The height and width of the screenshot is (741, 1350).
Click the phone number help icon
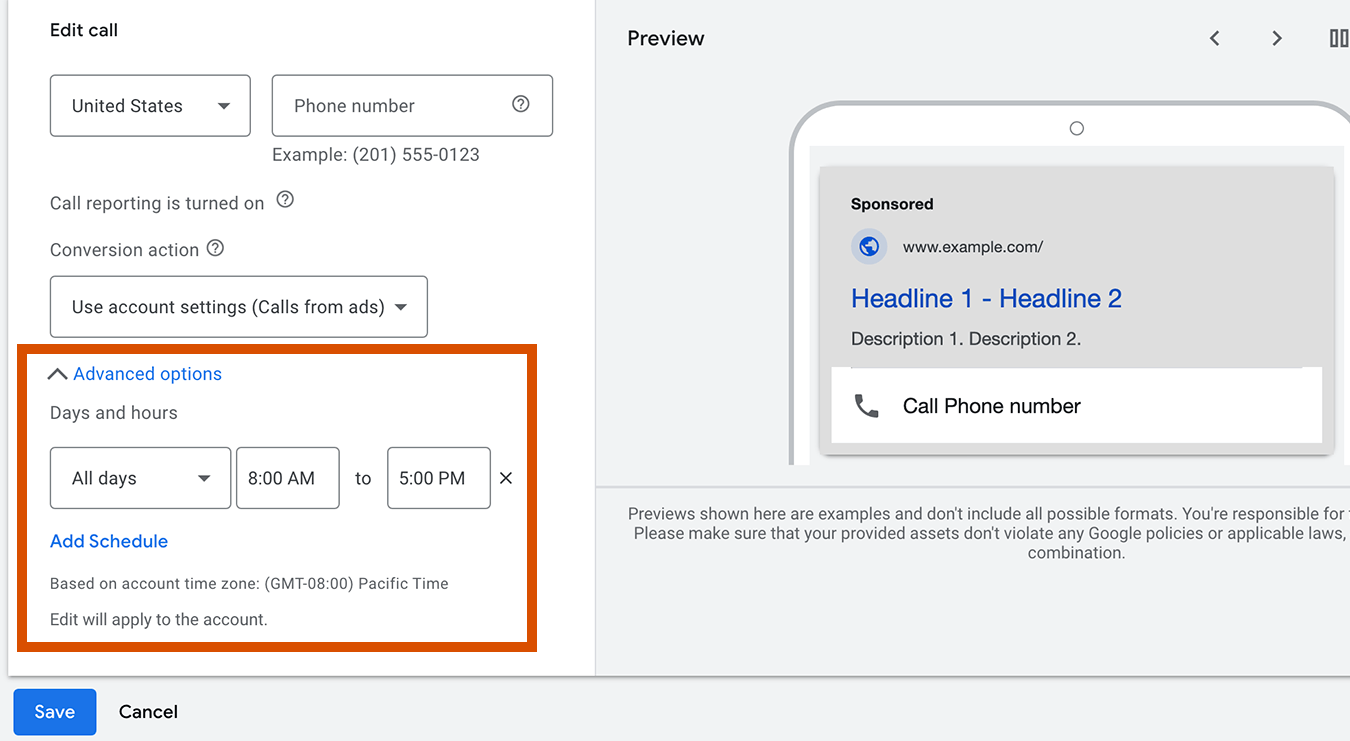click(520, 104)
